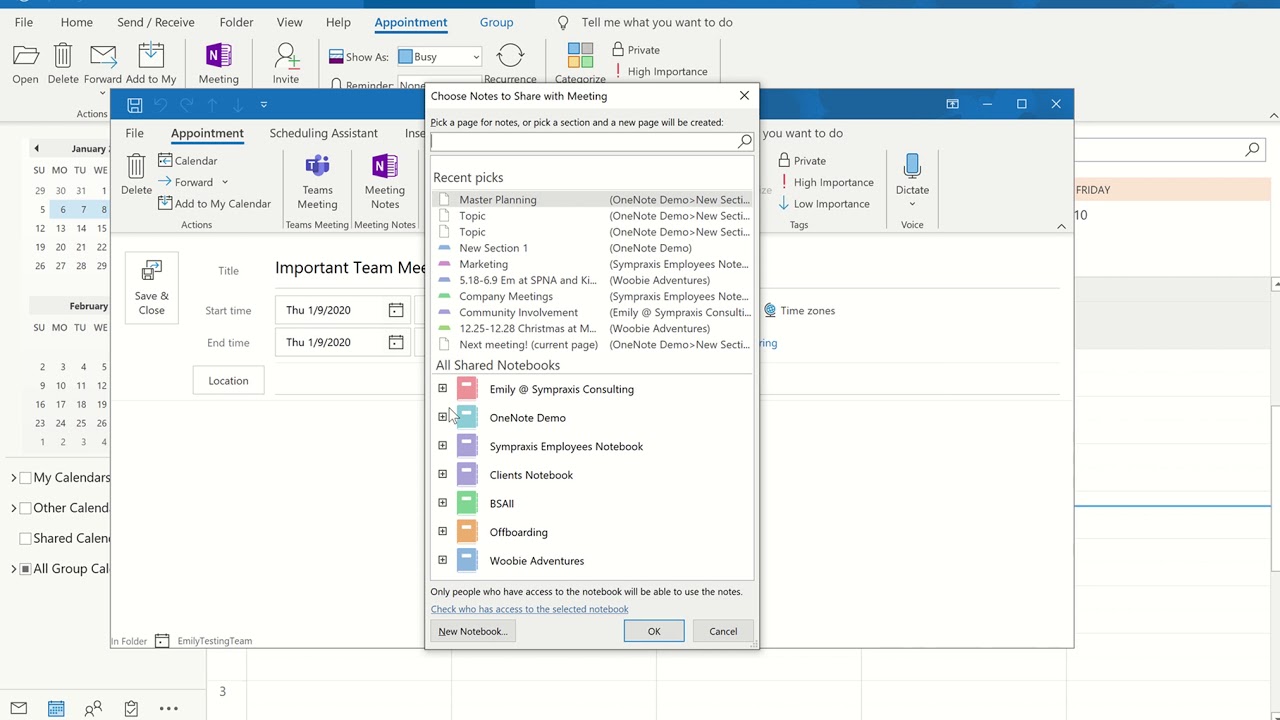The image size is (1280, 720).
Task: Select 'Next meeting! (current page)' in recent picks
Action: coord(592,345)
